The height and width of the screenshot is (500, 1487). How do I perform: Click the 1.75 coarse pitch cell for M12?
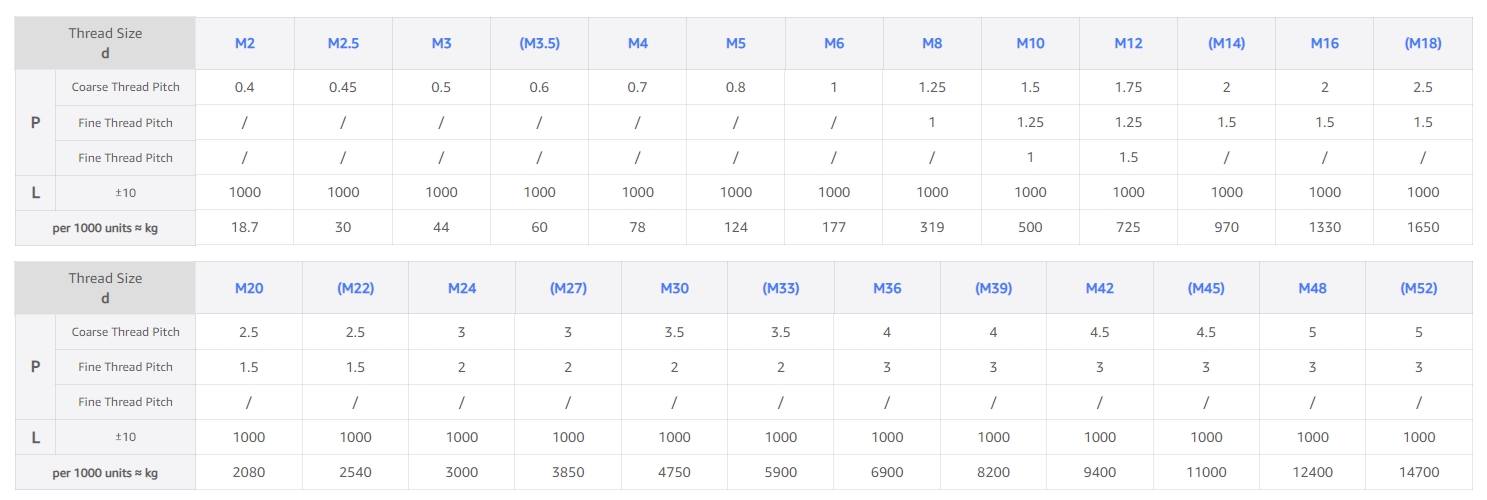[1128, 87]
